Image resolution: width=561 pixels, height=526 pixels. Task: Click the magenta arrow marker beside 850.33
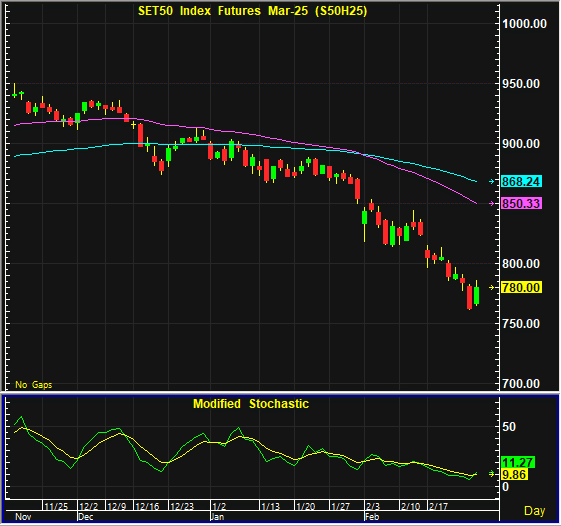coord(492,204)
